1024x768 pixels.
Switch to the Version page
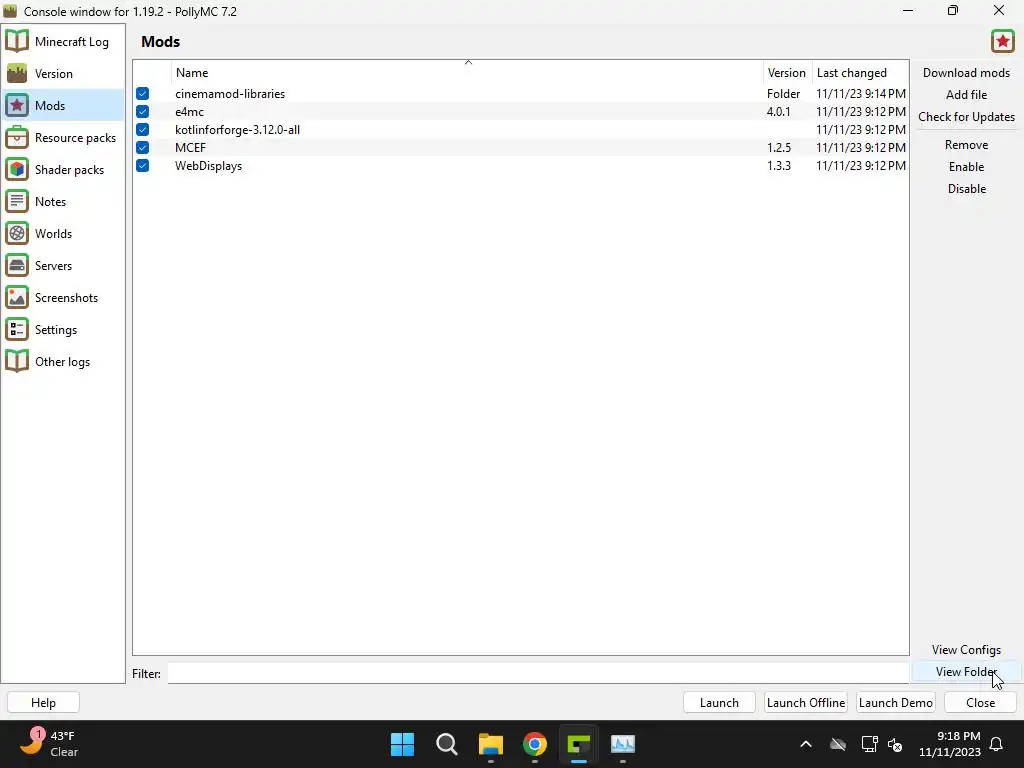point(63,73)
